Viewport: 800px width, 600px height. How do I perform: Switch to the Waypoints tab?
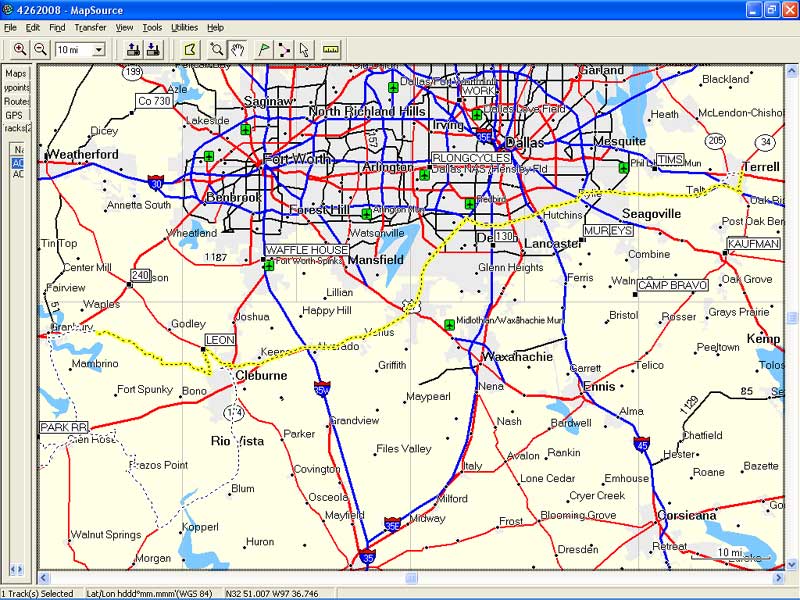pyautogui.click(x=16, y=88)
